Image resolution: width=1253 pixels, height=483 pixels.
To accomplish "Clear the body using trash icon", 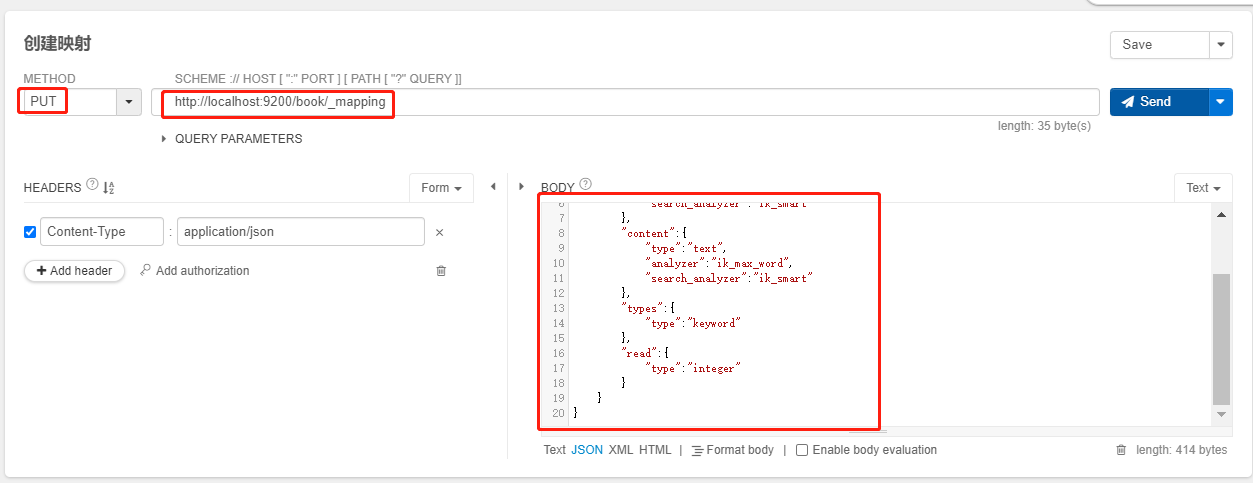I will (x=1121, y=450).
